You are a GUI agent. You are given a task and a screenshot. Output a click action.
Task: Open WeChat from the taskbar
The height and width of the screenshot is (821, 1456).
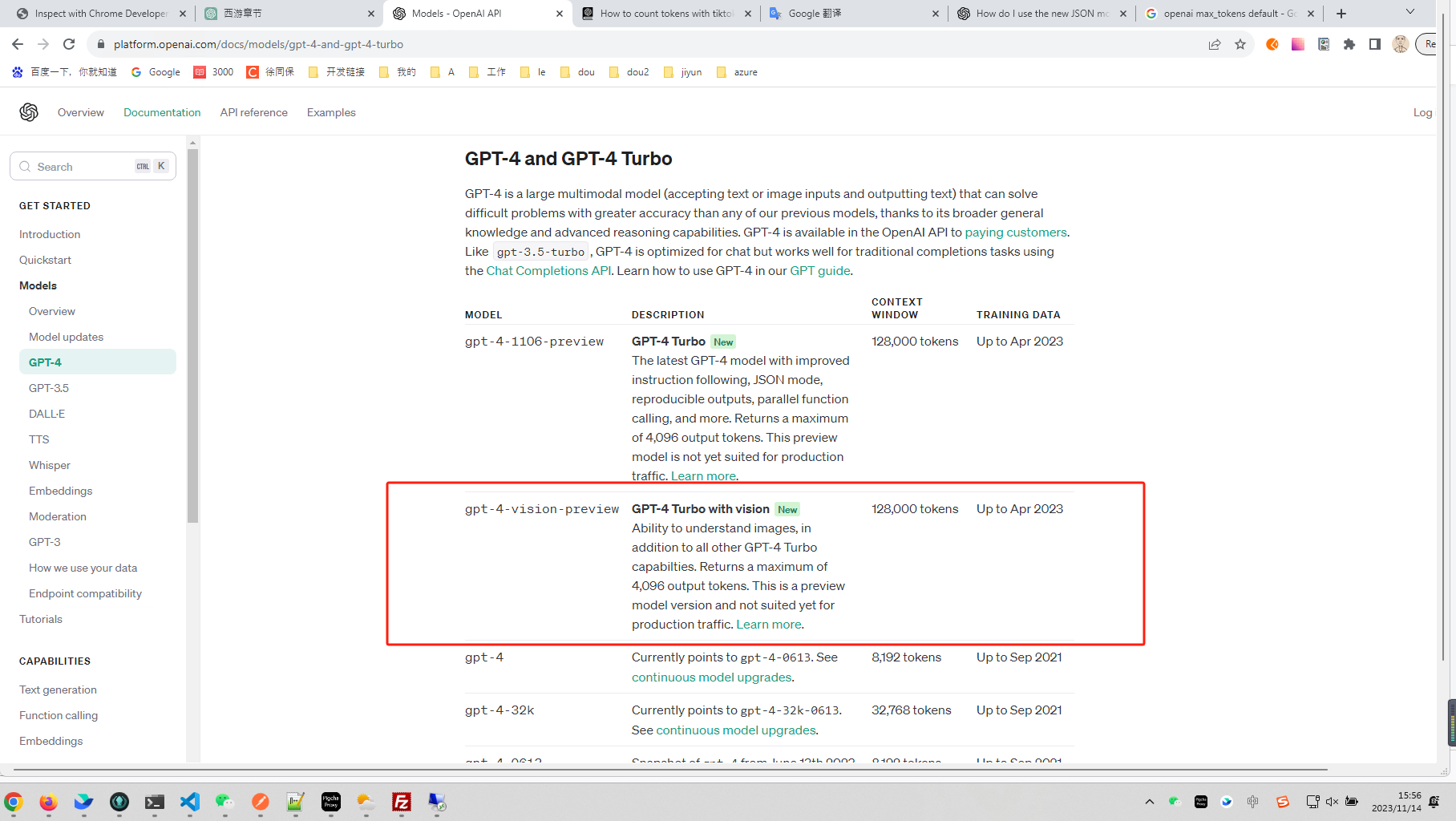pos(224,801)
